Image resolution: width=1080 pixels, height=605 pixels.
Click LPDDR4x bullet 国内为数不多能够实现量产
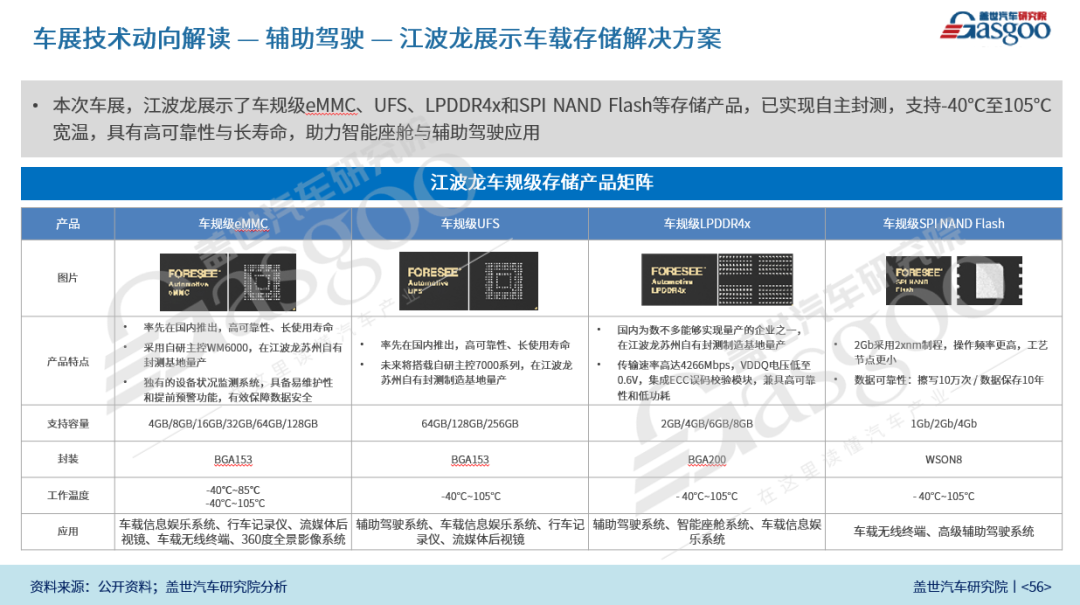[709, 338]
